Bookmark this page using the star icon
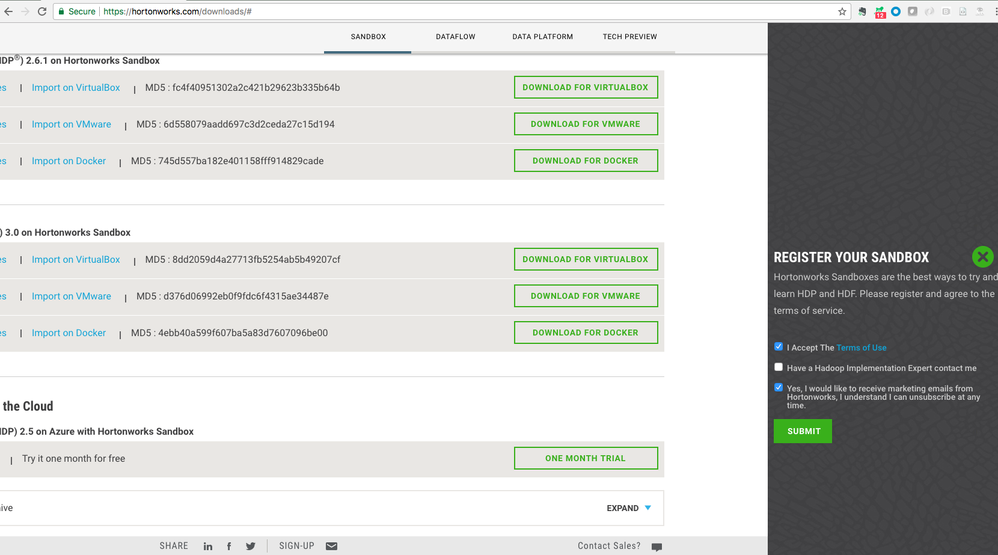The height and width of the screenshot is (555, 998). click(x=842, y=11)
